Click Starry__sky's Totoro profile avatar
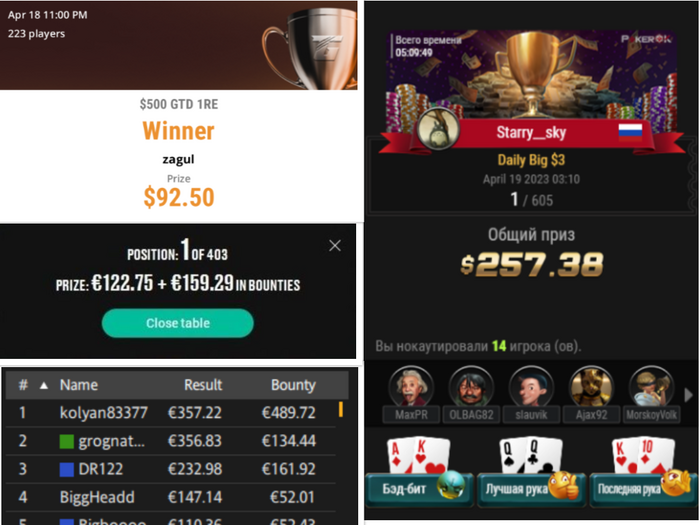Image resolution: width=700 pixels, height=525 pixels. tap(438, 129)
